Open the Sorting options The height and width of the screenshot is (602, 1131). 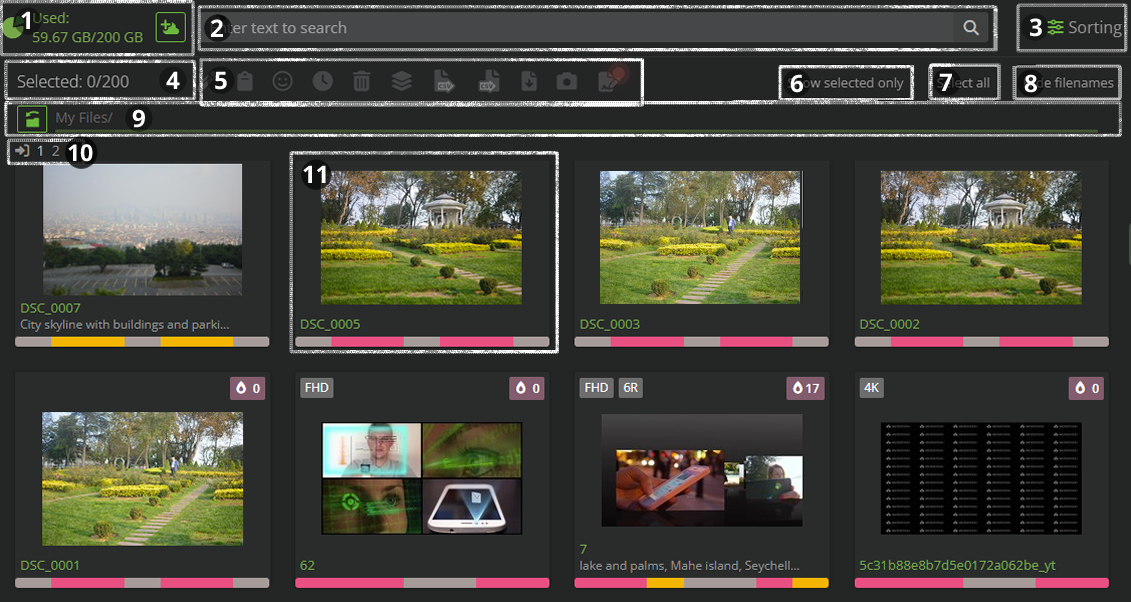coord(1084,28)
